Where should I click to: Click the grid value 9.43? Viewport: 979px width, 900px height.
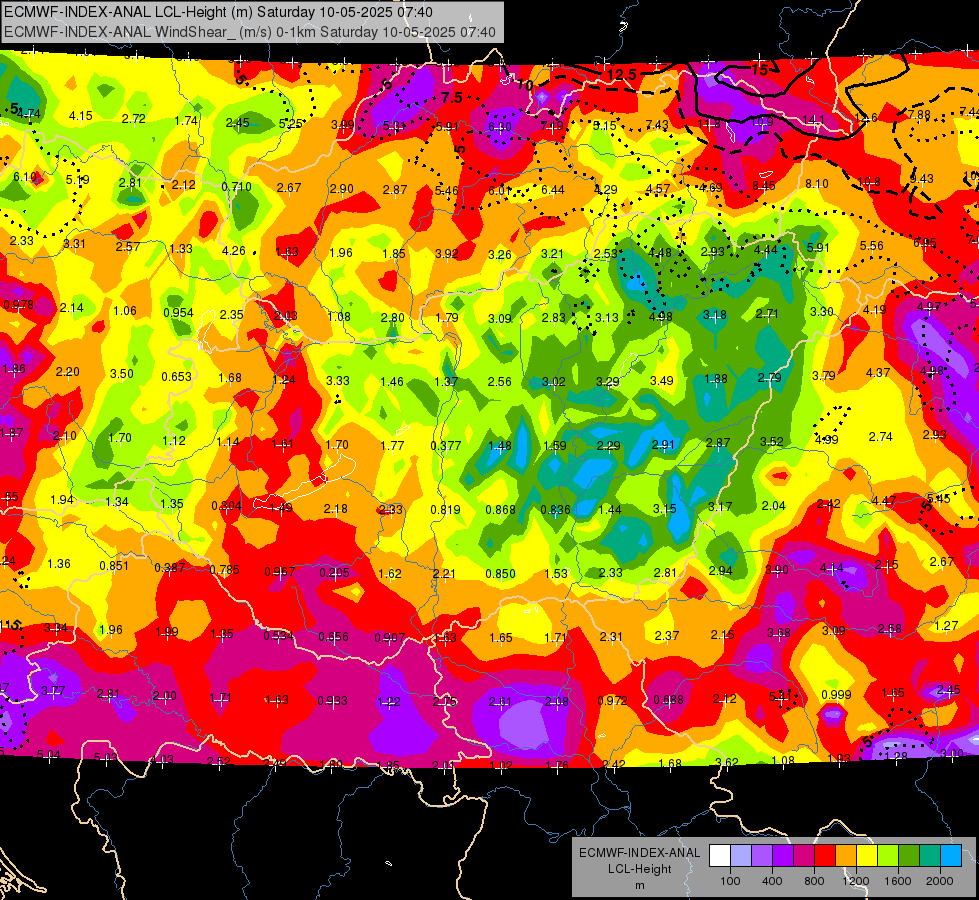[x=922, y=179]
